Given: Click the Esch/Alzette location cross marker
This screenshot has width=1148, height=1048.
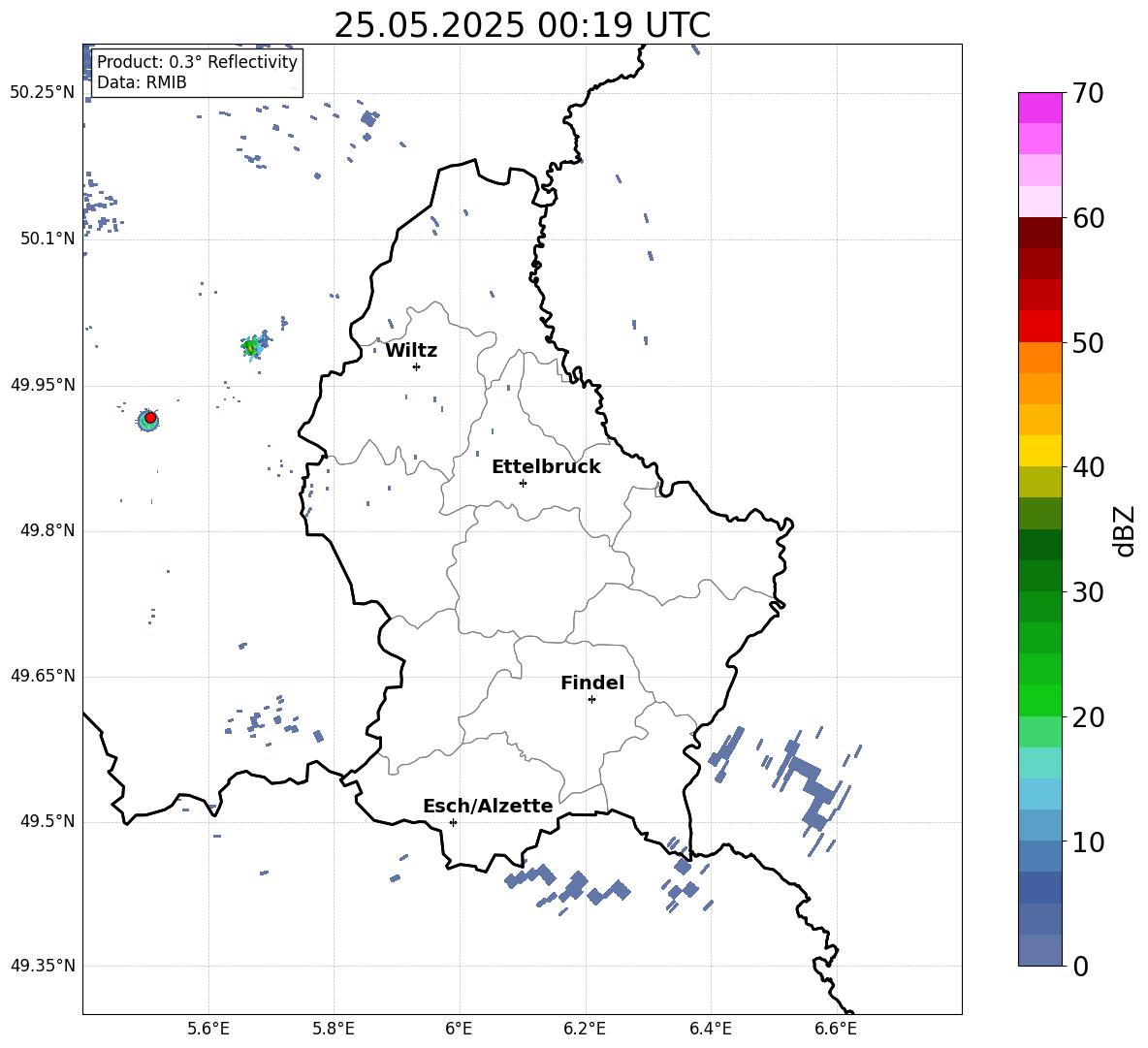Looking at the screenshot, I should point(453,822).
